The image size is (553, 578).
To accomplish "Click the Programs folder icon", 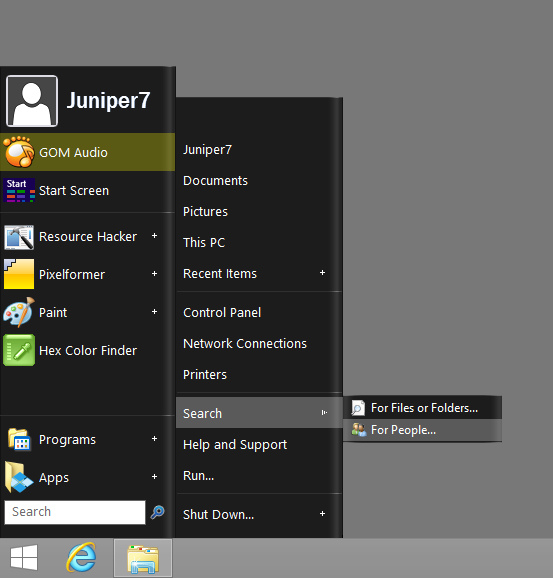I will (19, 439).
